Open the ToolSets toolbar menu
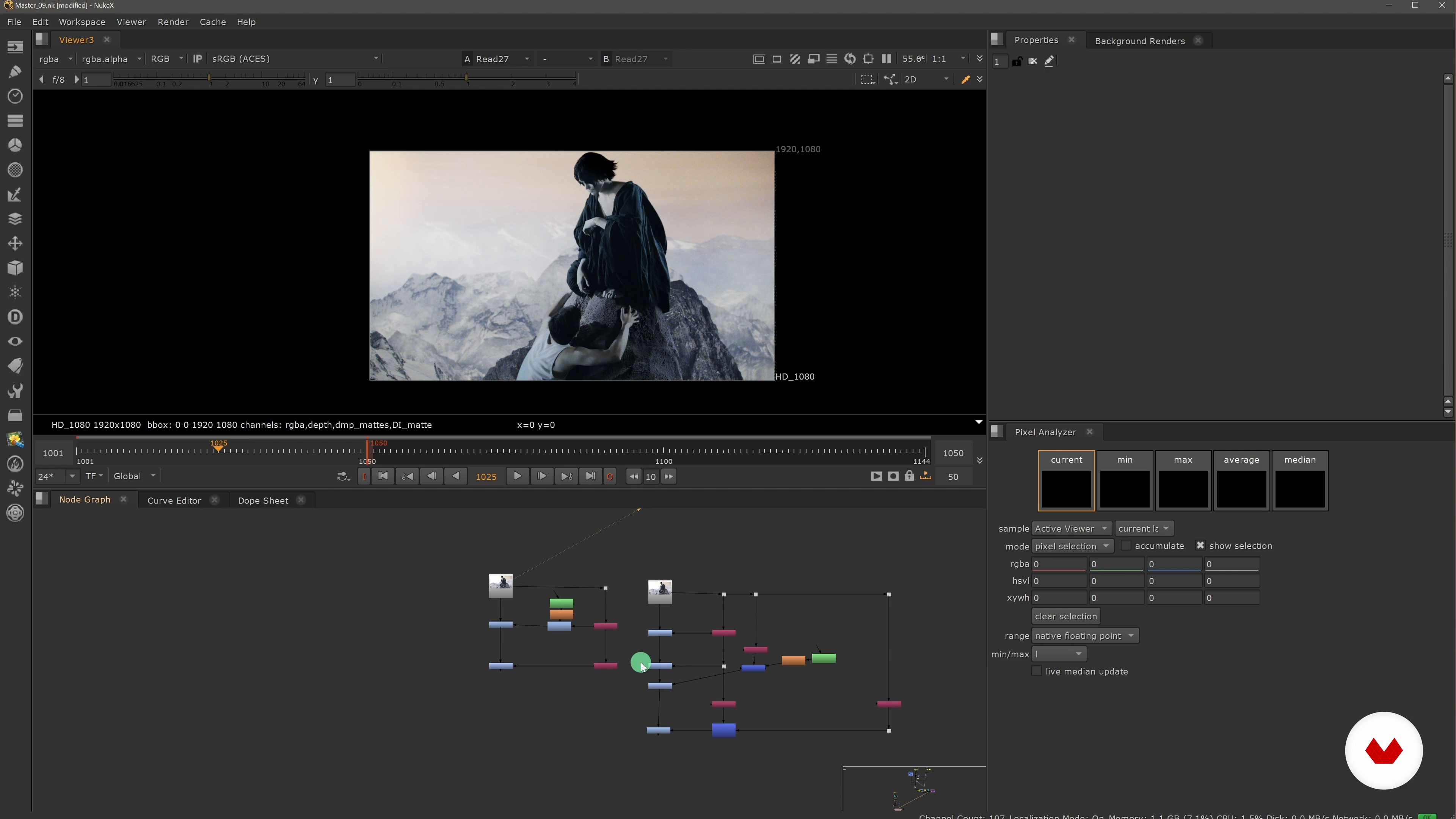Image resolution: width=1456 pixels, height=819 pixels. coord(15,391)
